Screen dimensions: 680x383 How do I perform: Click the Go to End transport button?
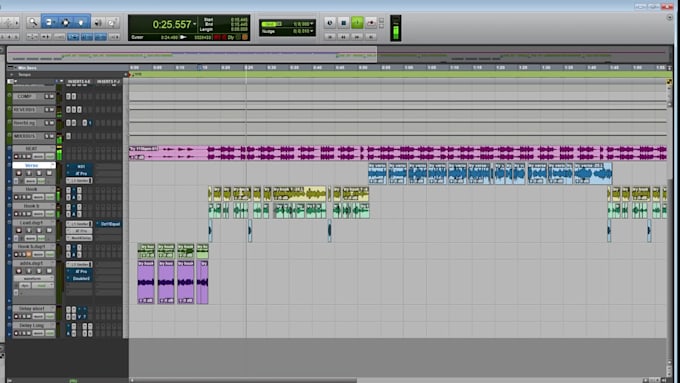point(371,37)
